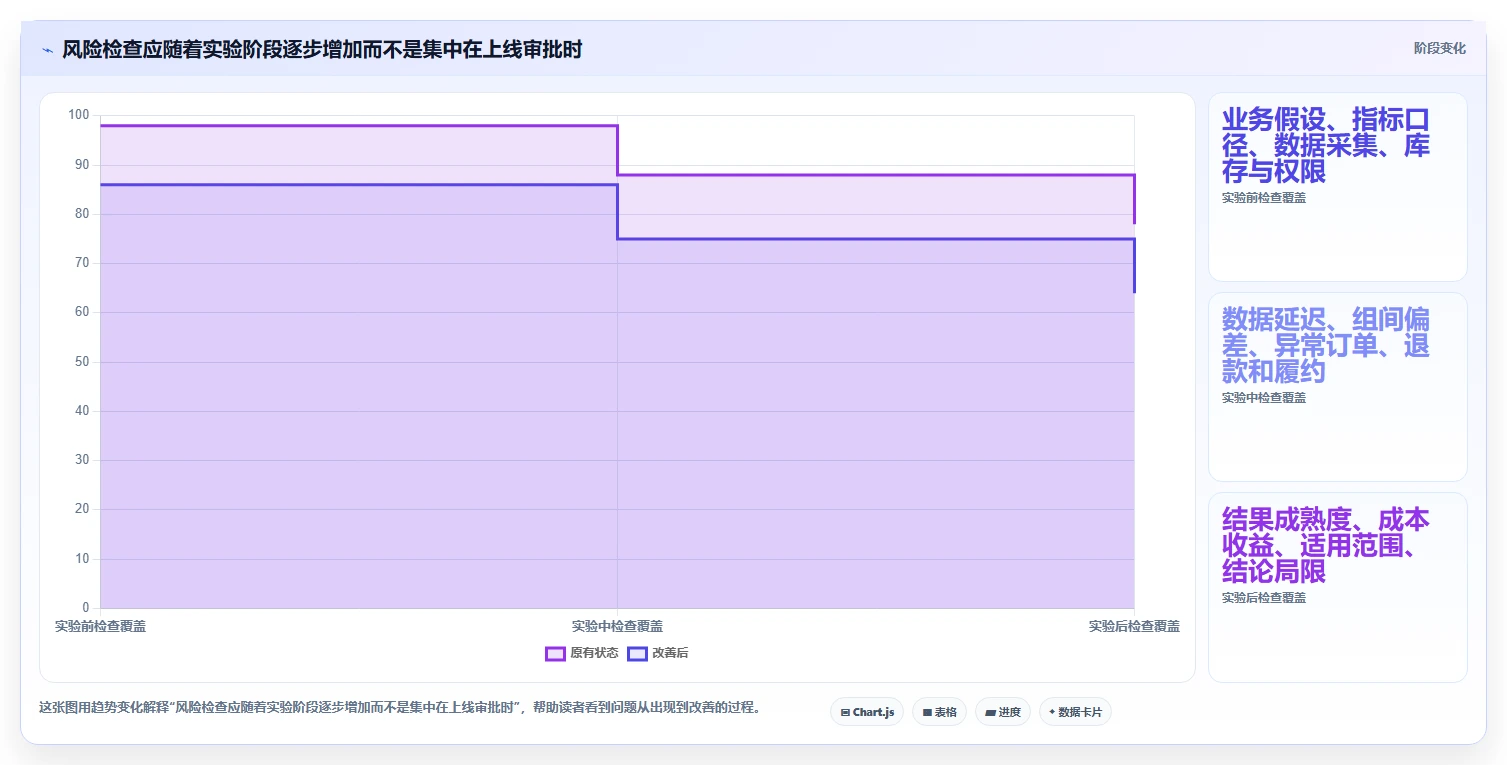Open the 业务假设、指标口径 card

point(1338,187)
